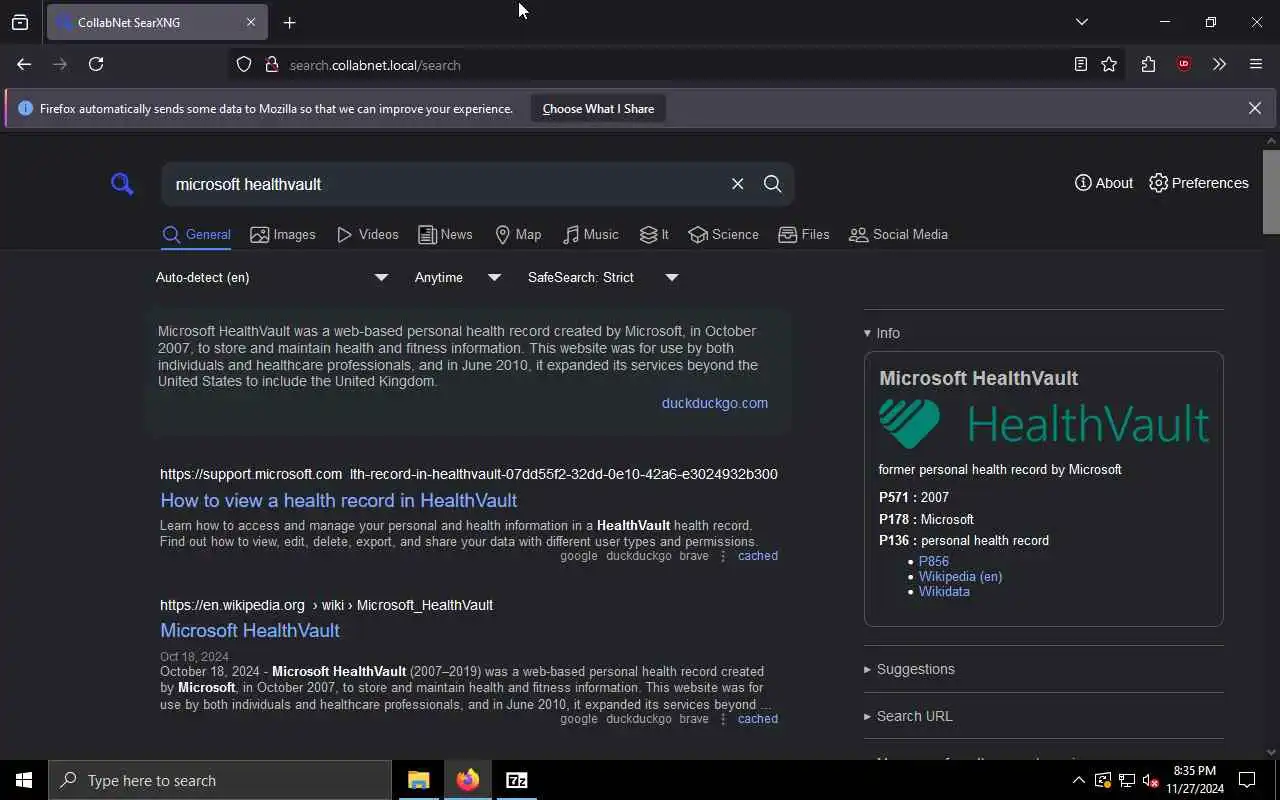Click Choose What I Share button
This screenshot has width=1280, height=800.
point(598,109)
